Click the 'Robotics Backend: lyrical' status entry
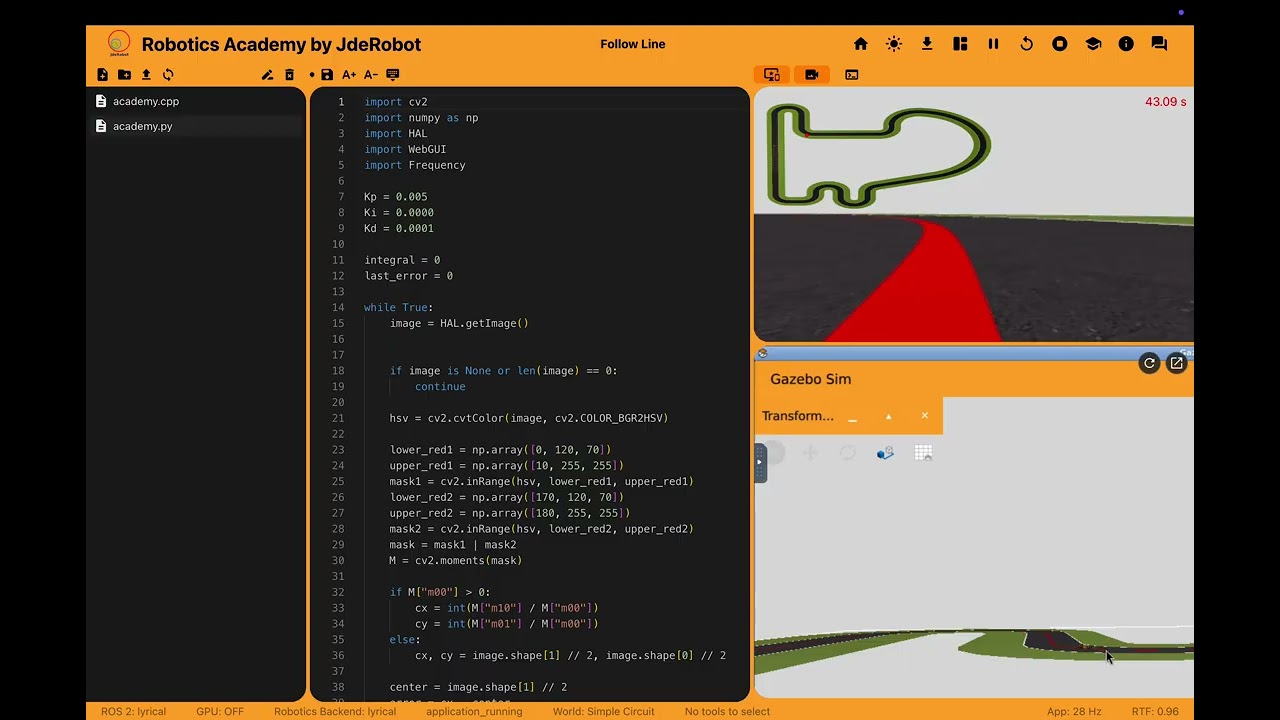Viewport: 1280px width, 720px height. (x=335, y=712)
